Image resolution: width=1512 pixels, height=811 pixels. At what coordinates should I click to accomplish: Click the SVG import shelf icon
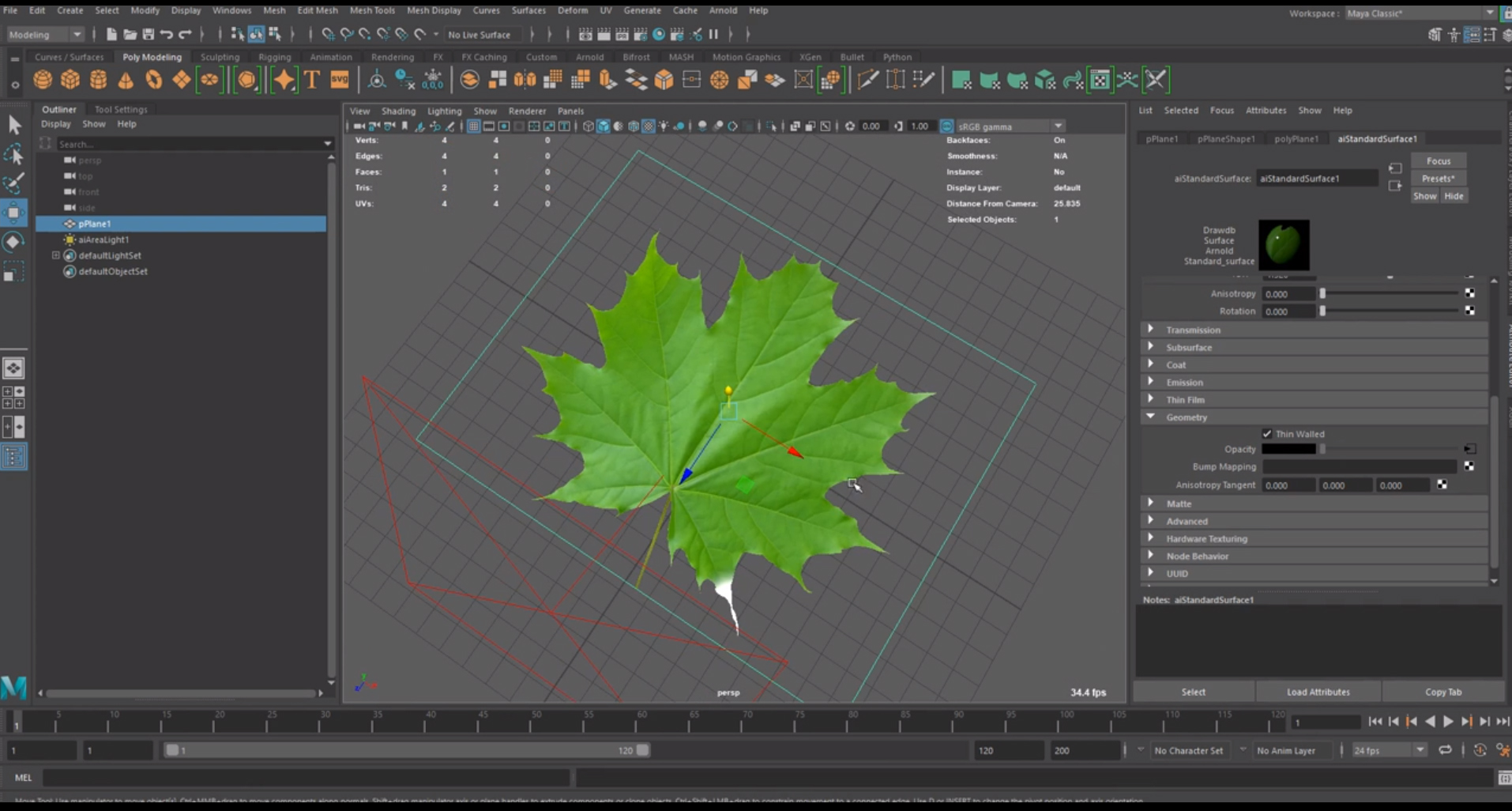pyautogui.click(x=340, y=80)
